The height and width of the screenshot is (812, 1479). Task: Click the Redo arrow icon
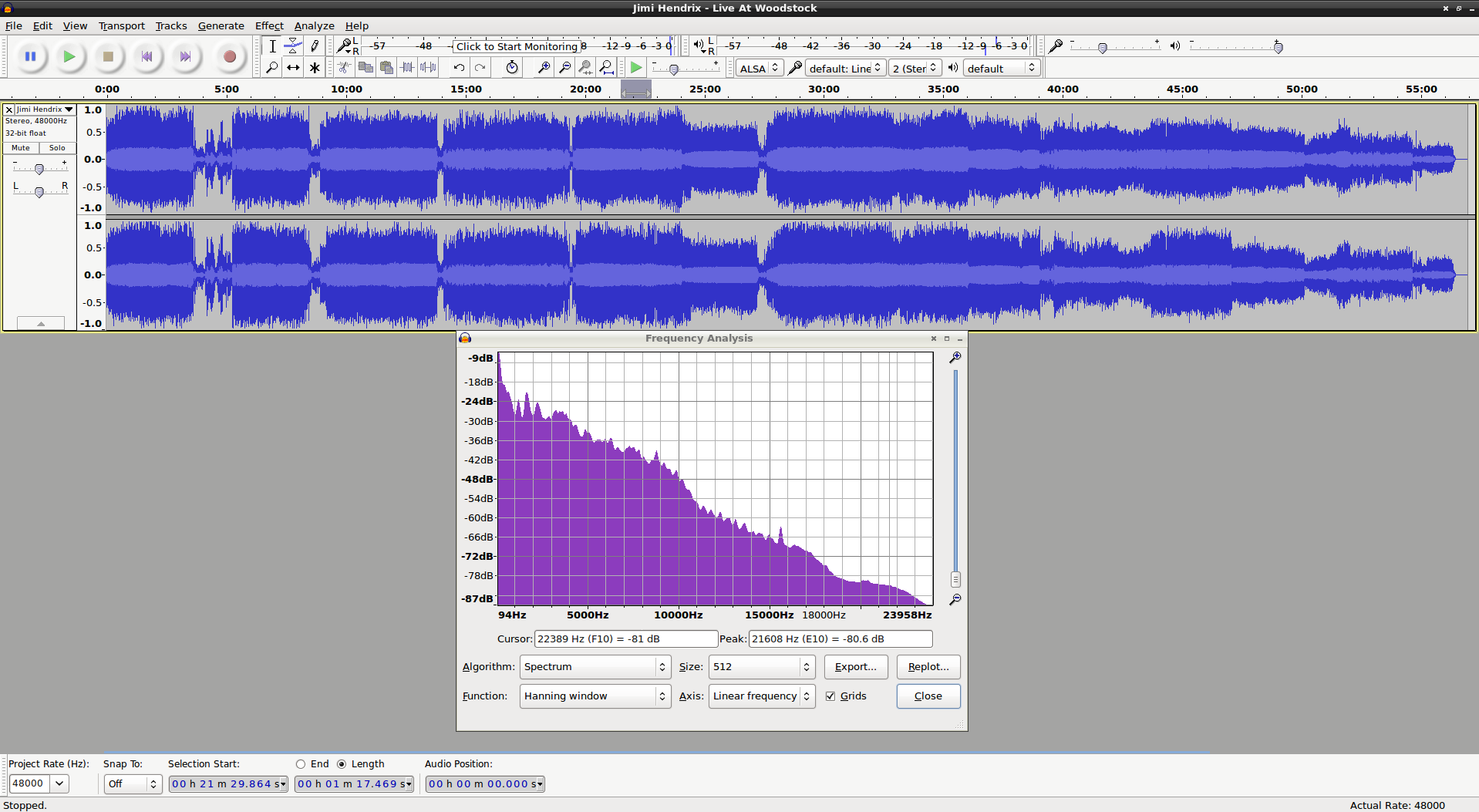(480, 68)
